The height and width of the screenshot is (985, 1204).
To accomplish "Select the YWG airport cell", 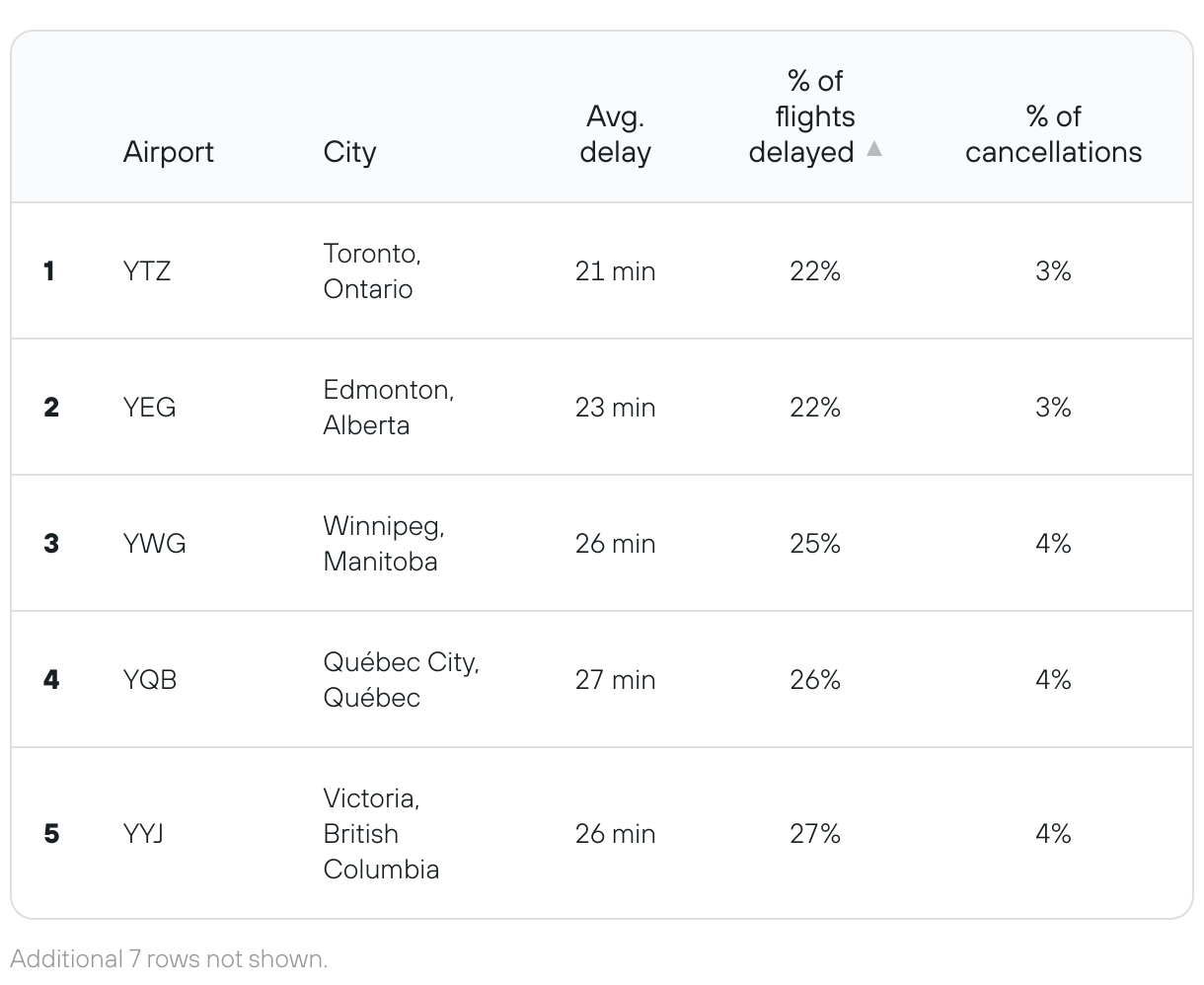I will point(155,544).
